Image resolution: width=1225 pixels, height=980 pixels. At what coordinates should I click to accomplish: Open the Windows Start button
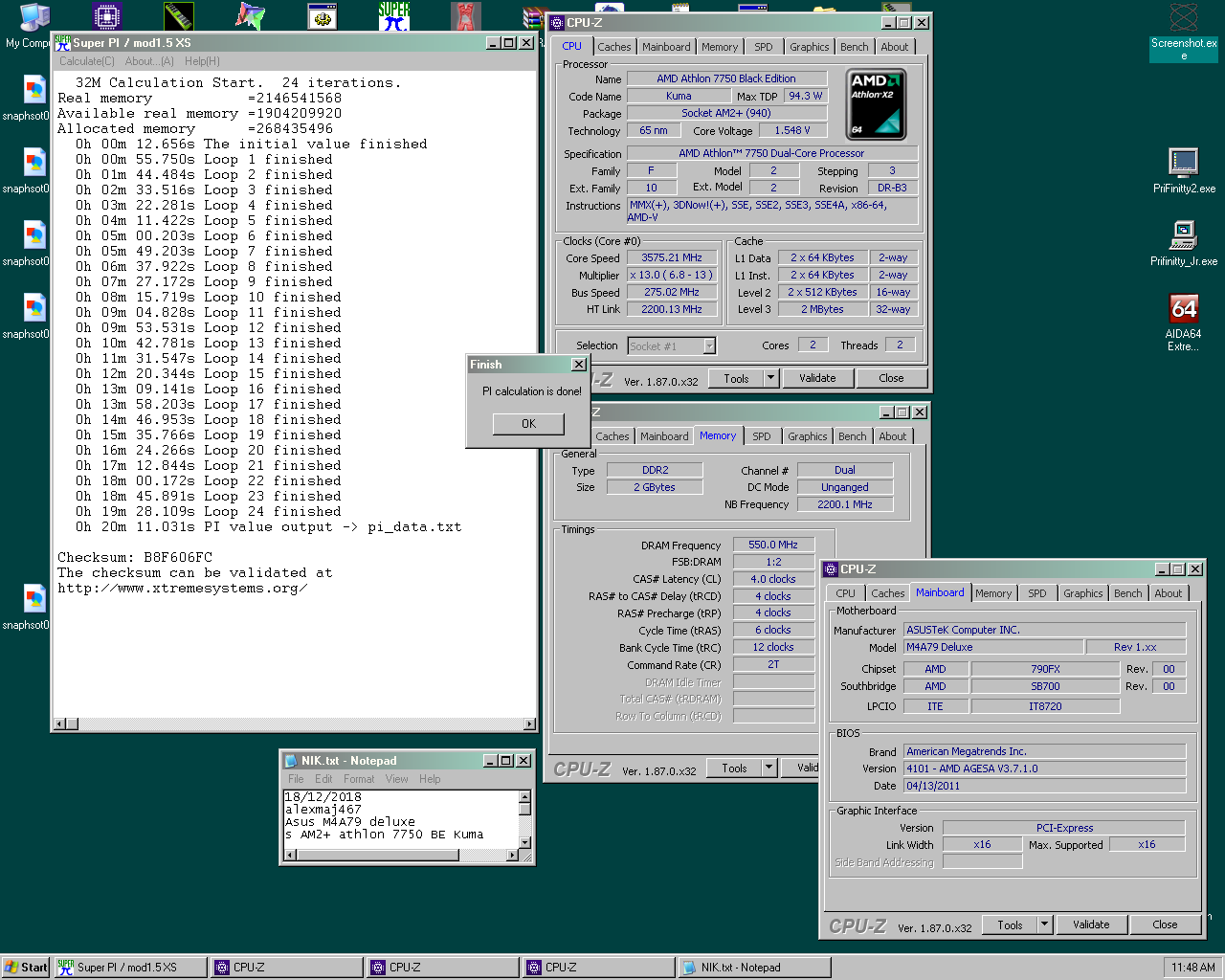pyautogui.click(x=26, y=968)
